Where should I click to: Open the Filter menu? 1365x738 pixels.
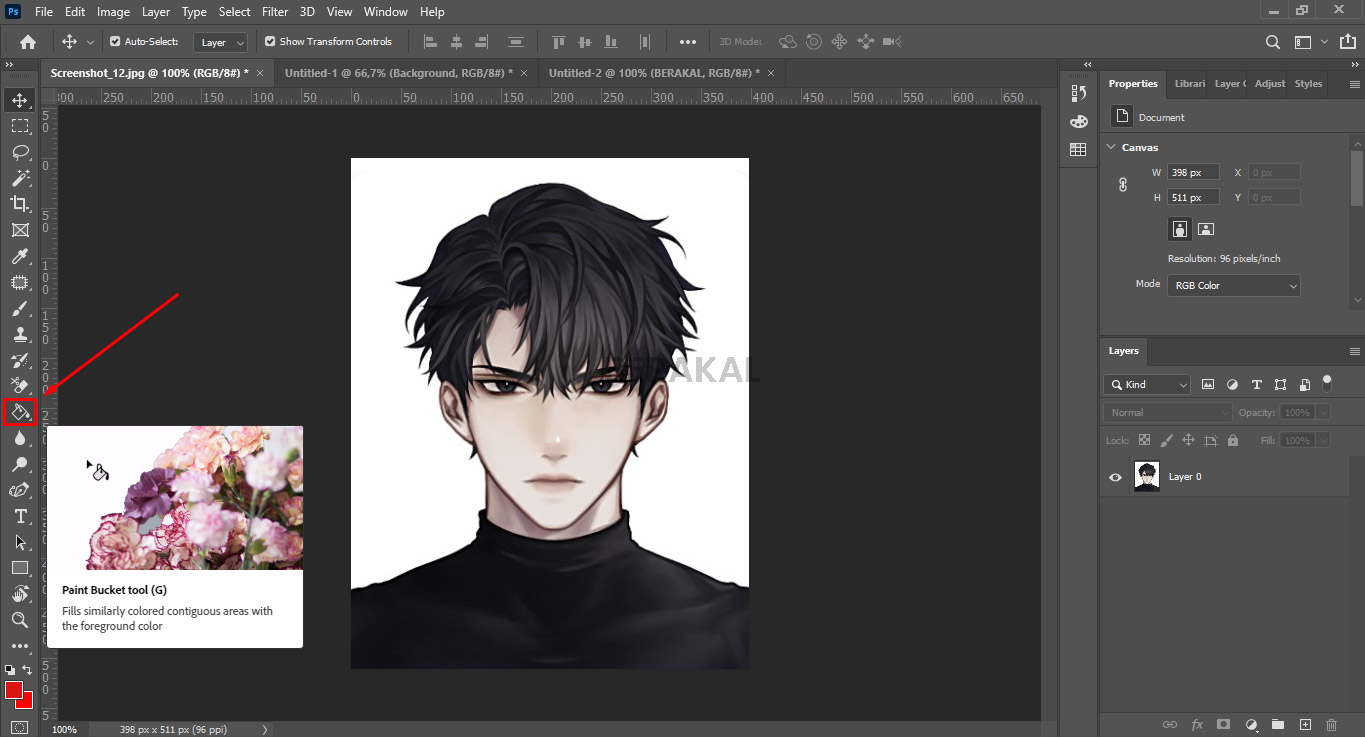coord(274,12)
